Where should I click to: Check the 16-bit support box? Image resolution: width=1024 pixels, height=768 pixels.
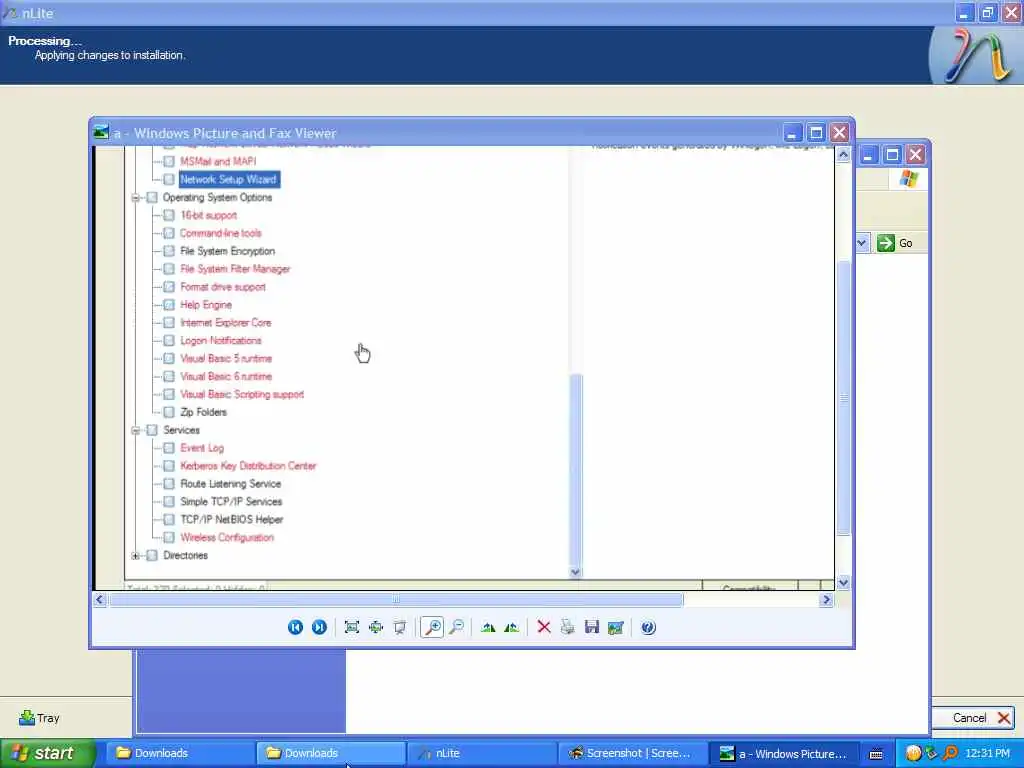(168, 215)
